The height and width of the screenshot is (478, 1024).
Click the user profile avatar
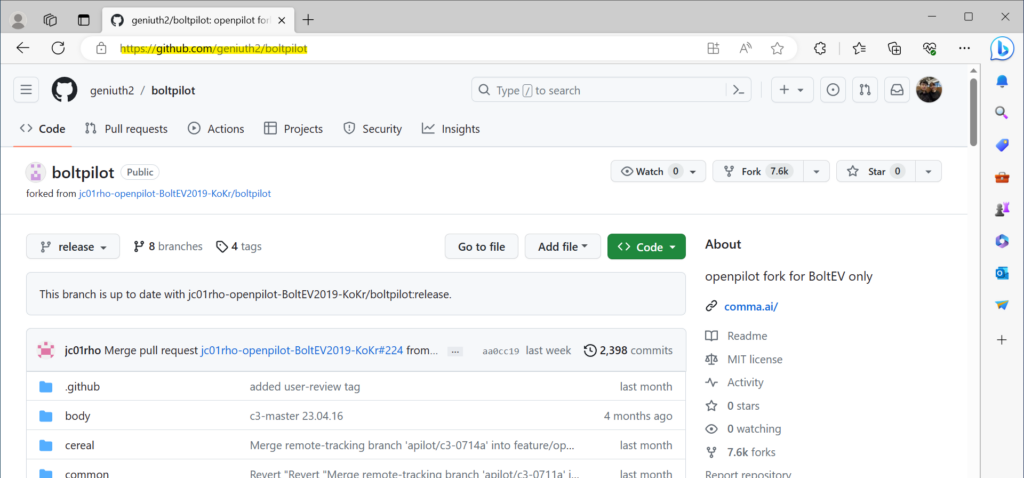click(x=929, y=90)
